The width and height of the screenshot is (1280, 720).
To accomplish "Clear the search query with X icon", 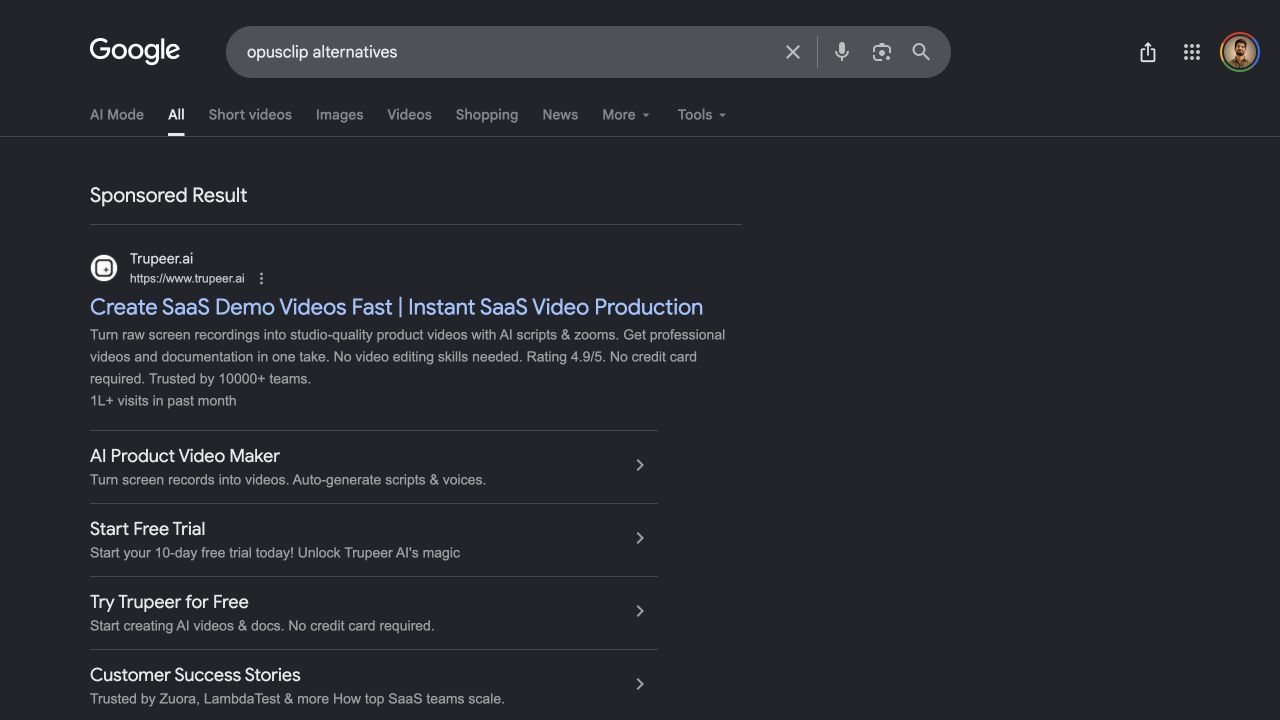I will 793,52.
